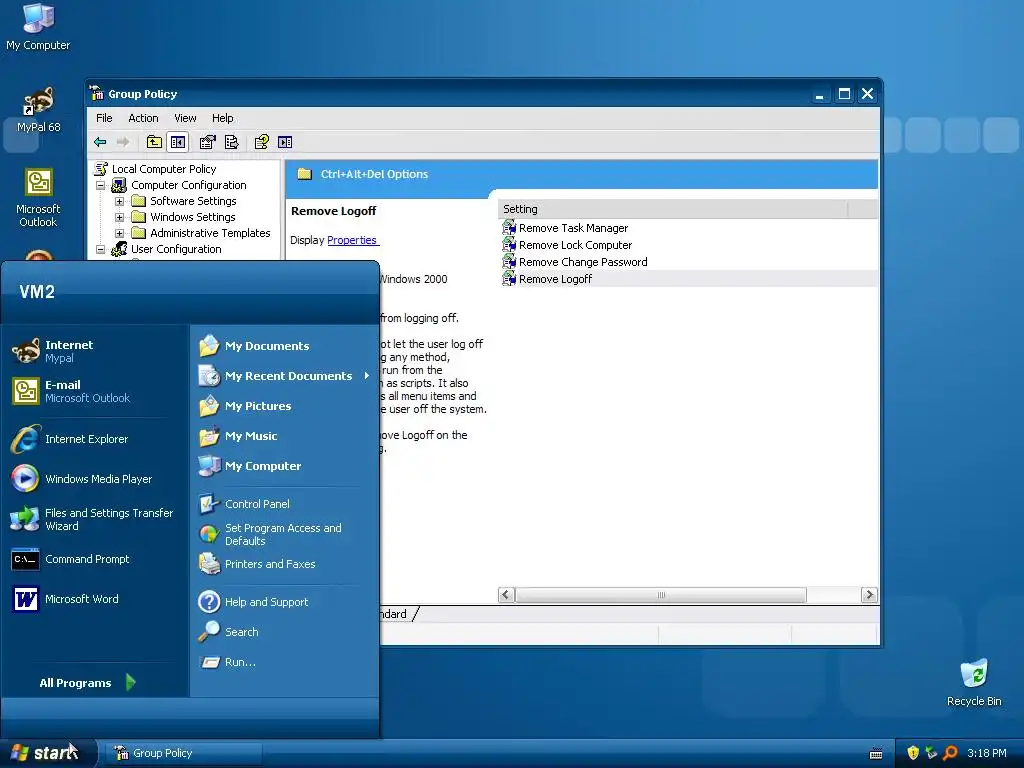Expand the Software Settings tree node

(x=120, y=201)
